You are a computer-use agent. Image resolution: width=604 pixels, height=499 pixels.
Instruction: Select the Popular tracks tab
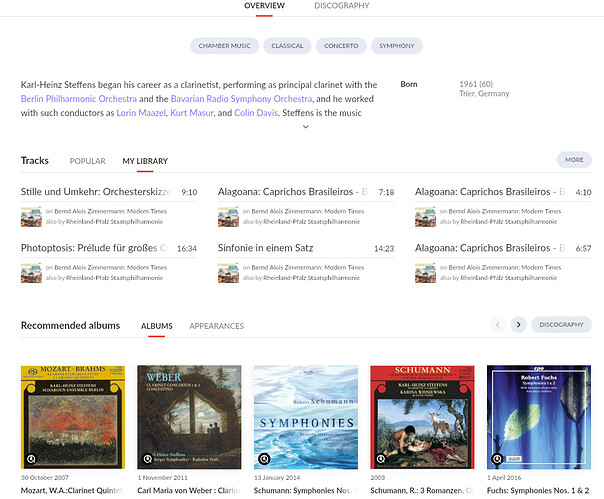[x=87, y=161]
